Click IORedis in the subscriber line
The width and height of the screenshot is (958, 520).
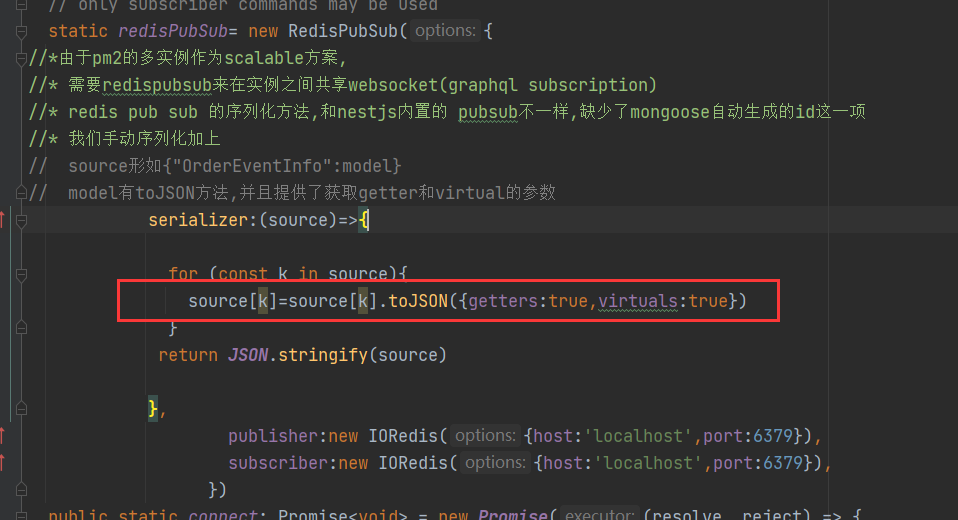413,463
